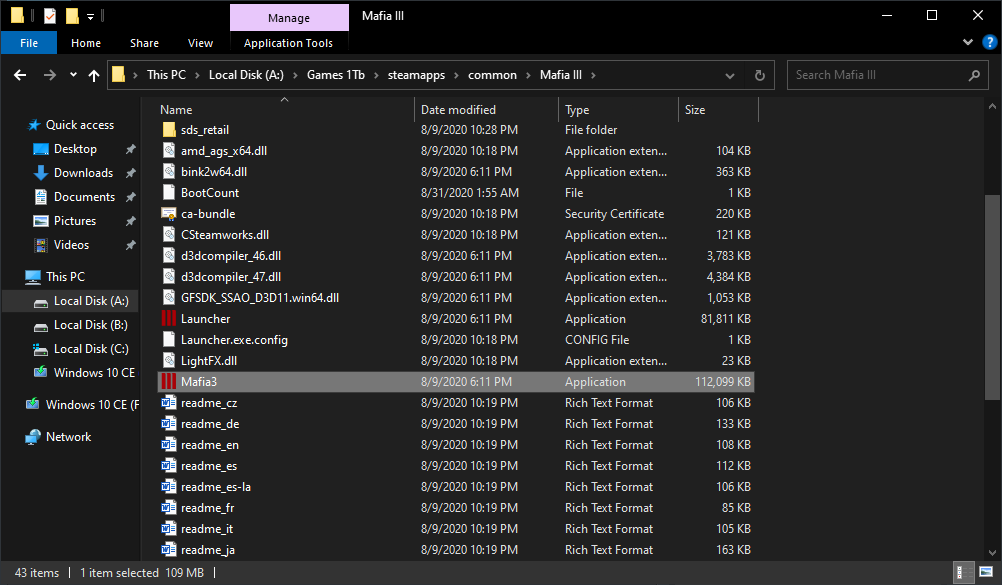This screenshot has width=1002, height=585.
Task: Expand the ribbon with the chevron
Action: (967, 43)
